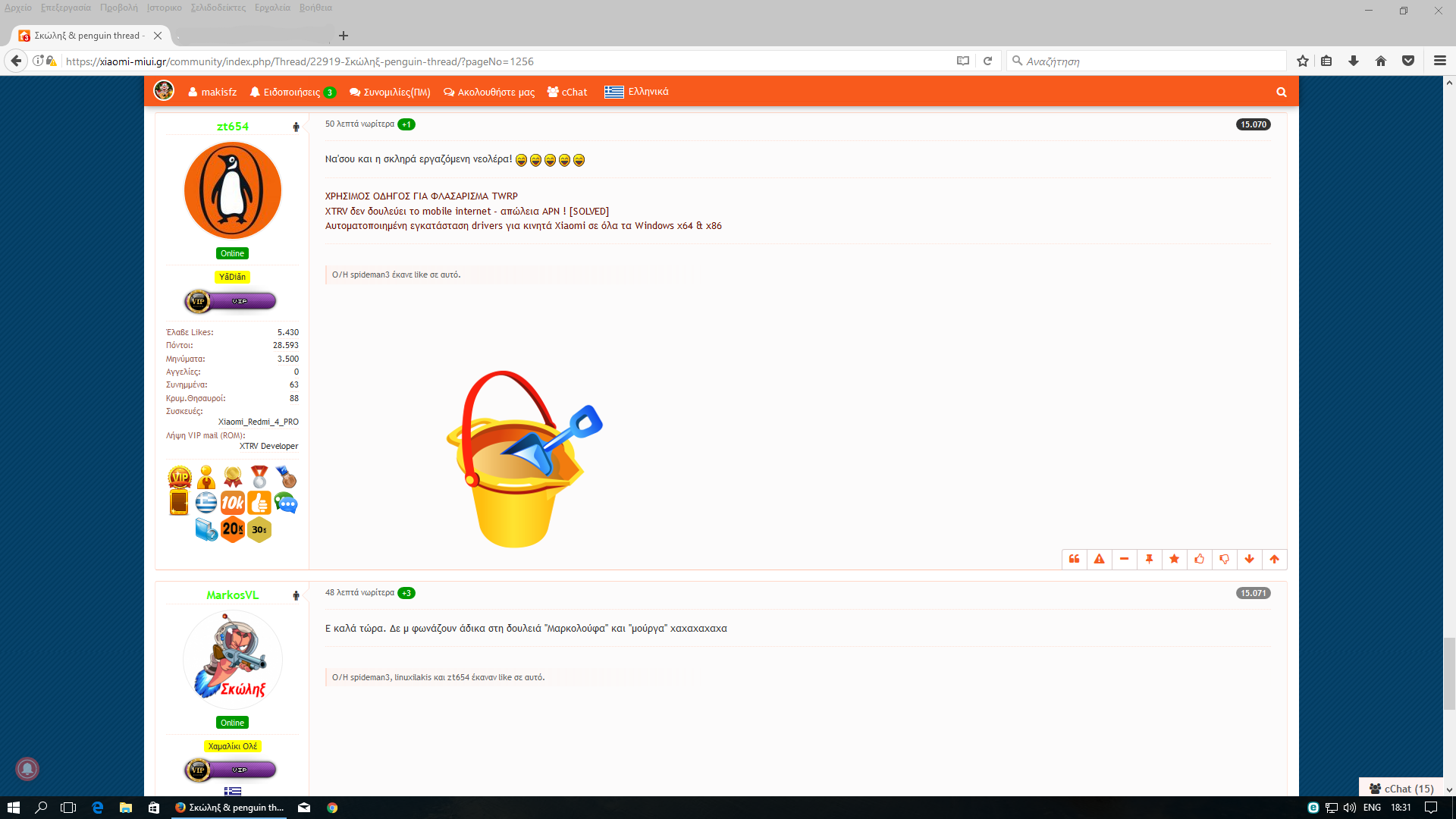Open the Σελιδοδείκτες menu
This screenshot has width=1456, height=819.
(218, 8)
